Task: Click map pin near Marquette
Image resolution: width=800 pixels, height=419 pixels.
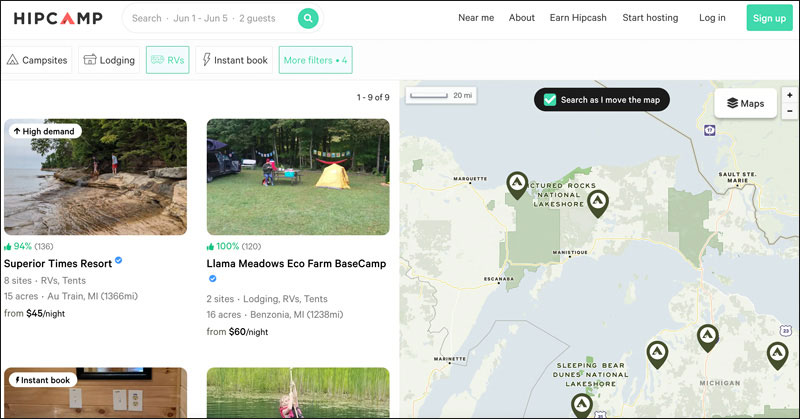Action: [x=517, y=185]
